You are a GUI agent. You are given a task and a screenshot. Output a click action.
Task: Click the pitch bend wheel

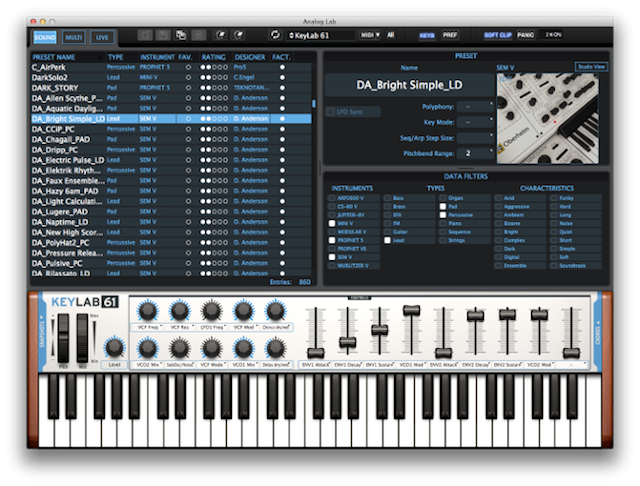click(63, 338)
